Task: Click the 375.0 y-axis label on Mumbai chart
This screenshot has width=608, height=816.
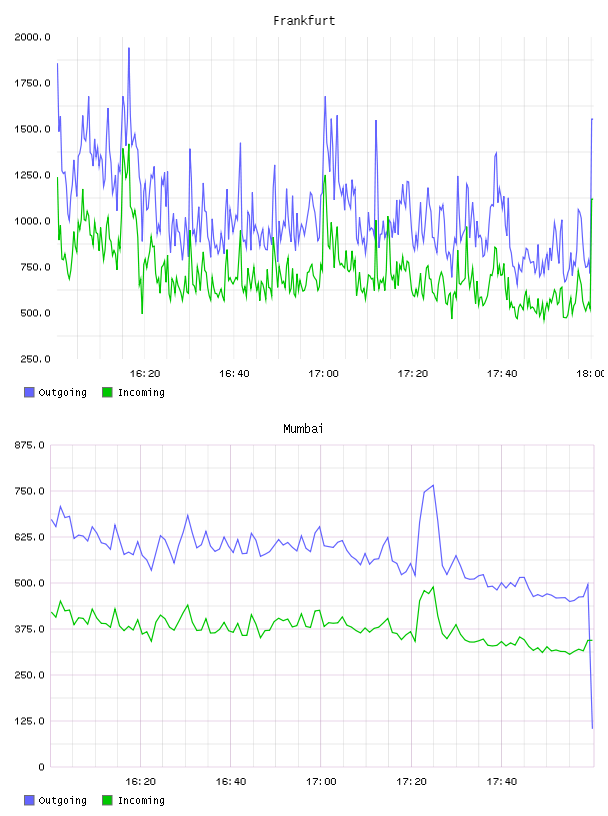Action: click(x=29, y=629)
